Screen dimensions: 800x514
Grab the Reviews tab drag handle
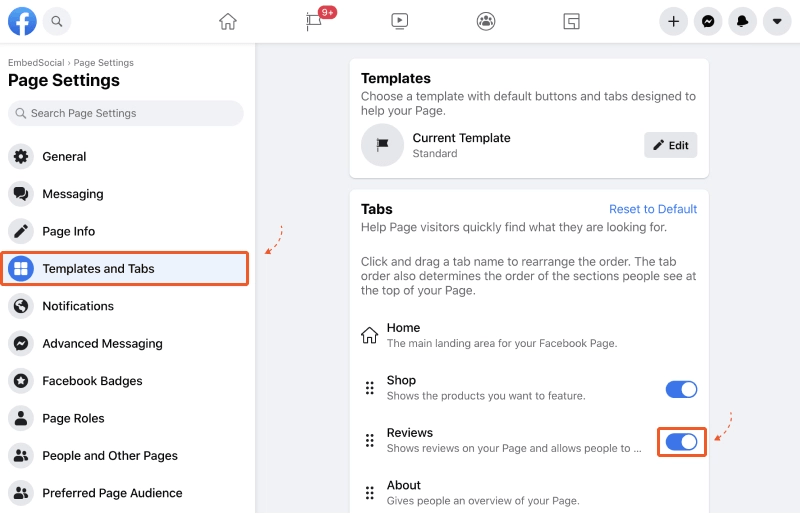click(x=369, y=440)
